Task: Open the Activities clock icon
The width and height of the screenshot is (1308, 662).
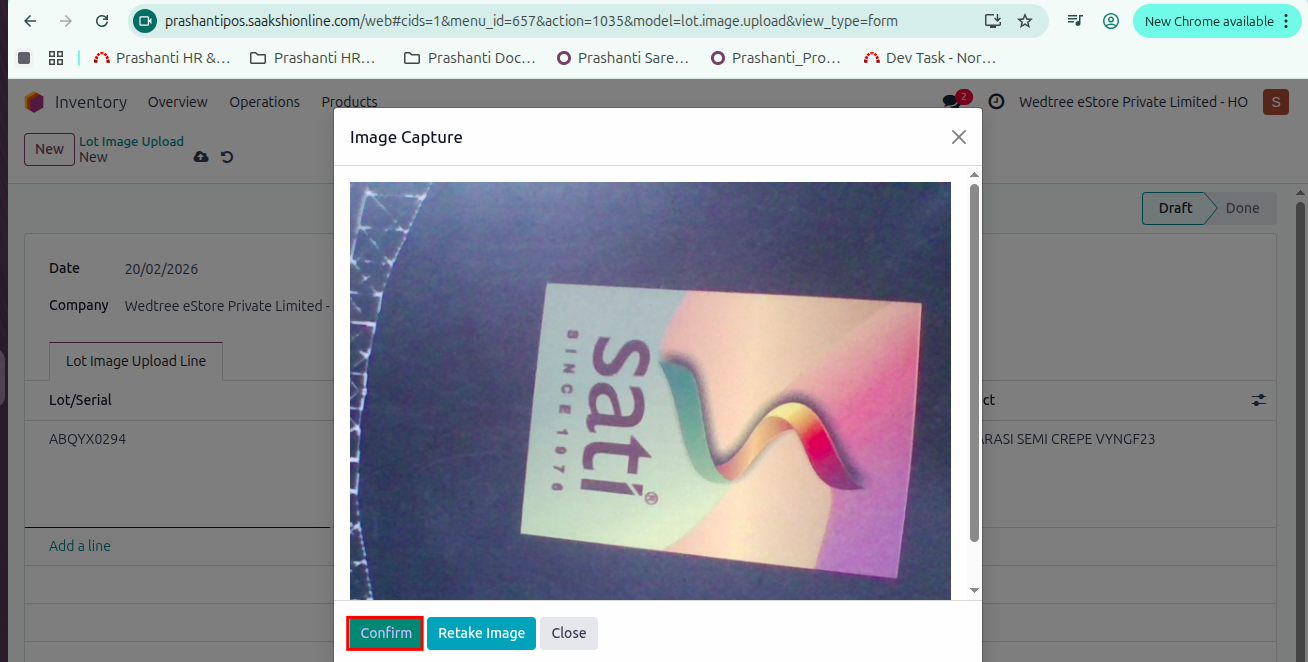Action: pyautogui.click(x=996, y=101)
